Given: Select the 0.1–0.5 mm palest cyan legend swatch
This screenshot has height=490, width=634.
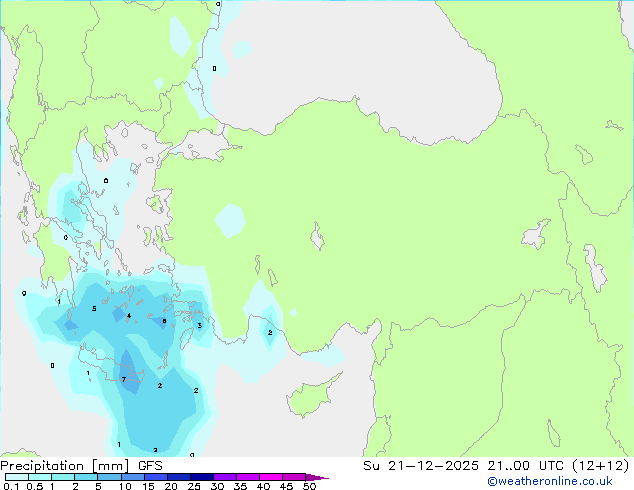Looking at the screenshot, I should pos(17,477).
